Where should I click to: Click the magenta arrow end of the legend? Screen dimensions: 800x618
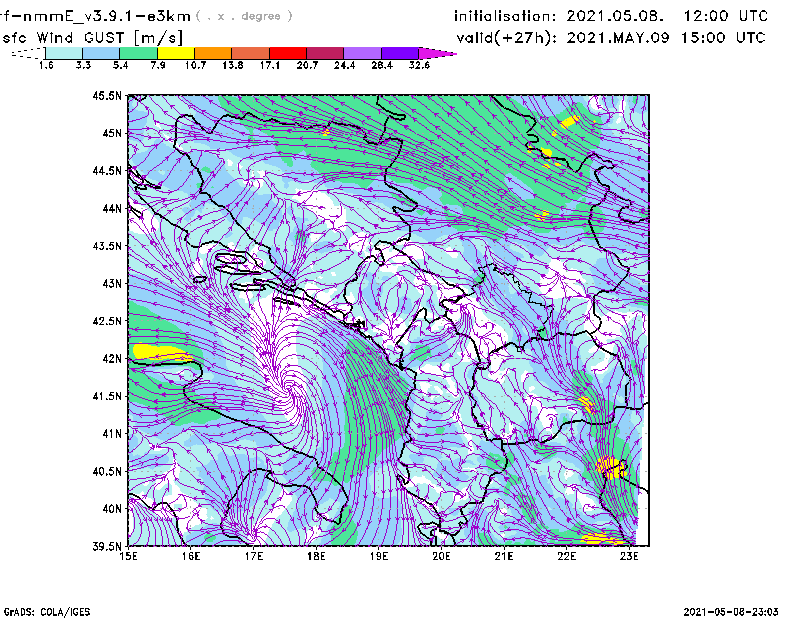coord(437,53)
